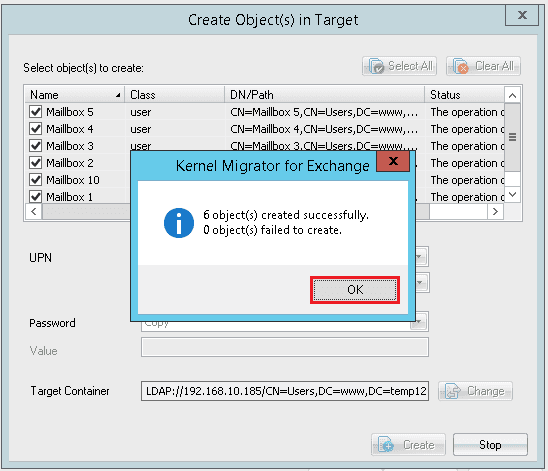
Task: Click the horizontal scroll left arrow
Action: click(x=34, y=211)
